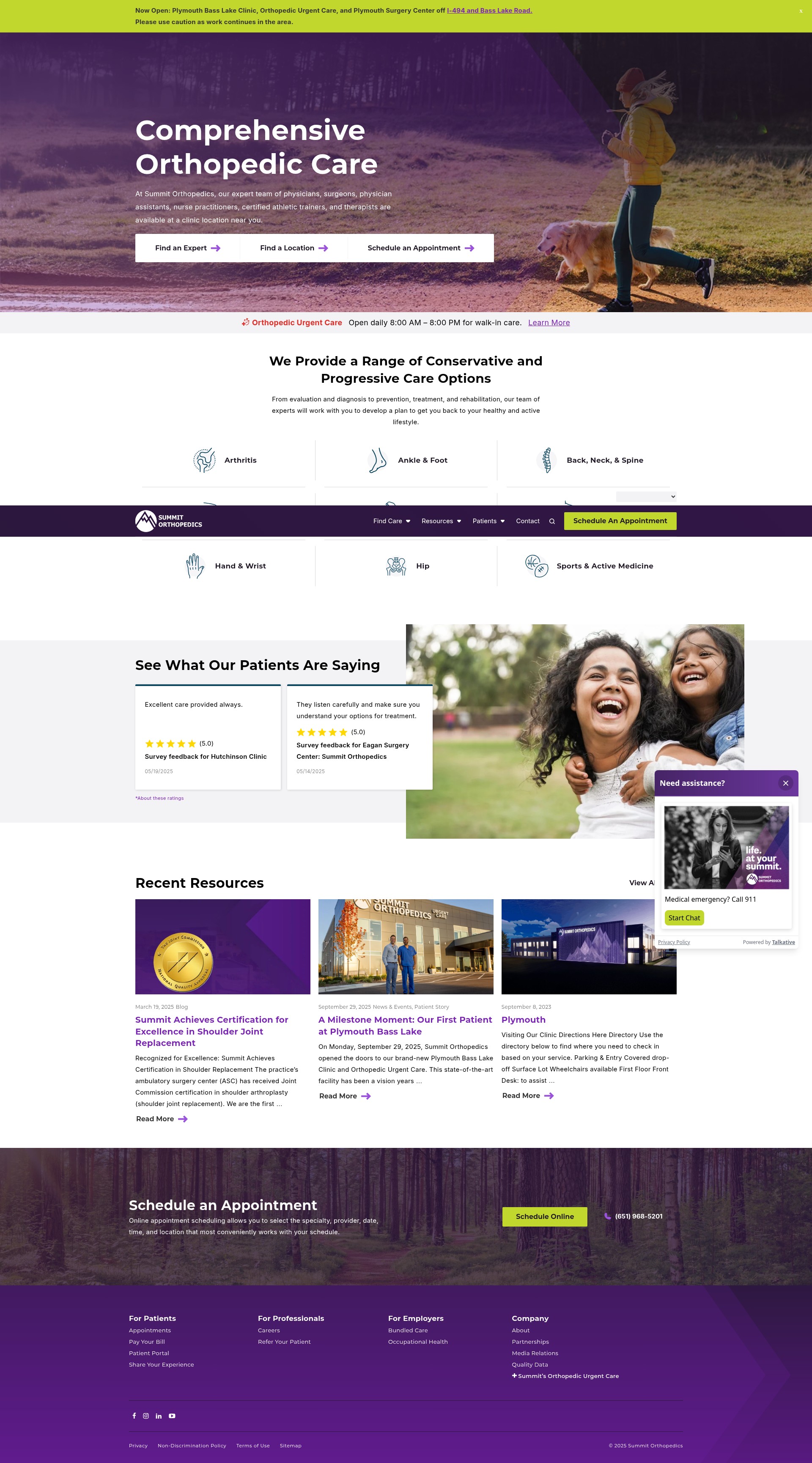
Task: Open the About these ratings link
Action: click(159, 798)
